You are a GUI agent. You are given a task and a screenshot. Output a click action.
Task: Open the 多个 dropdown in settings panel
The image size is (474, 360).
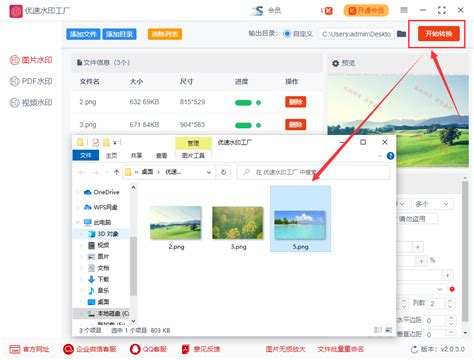tap(432, 204)
